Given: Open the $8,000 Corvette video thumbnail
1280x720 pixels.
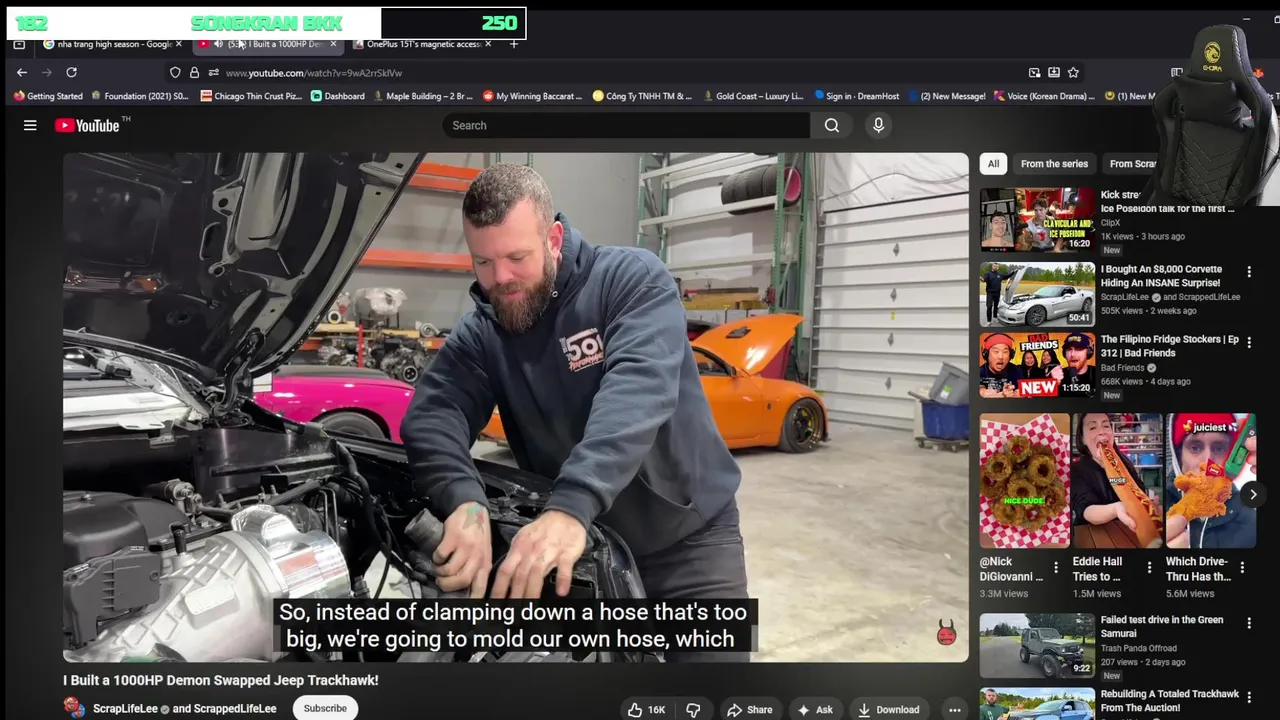Looking at the screenshot, I should pos(1037,294).
